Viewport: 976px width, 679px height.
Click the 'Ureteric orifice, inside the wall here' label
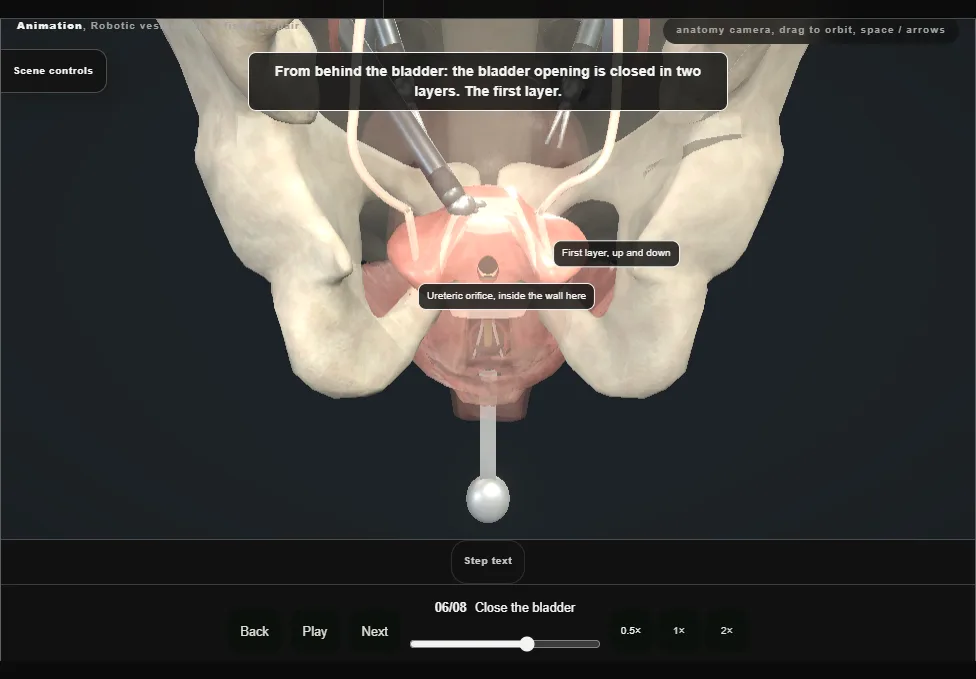pyautogui.click(x=506, y=296)
